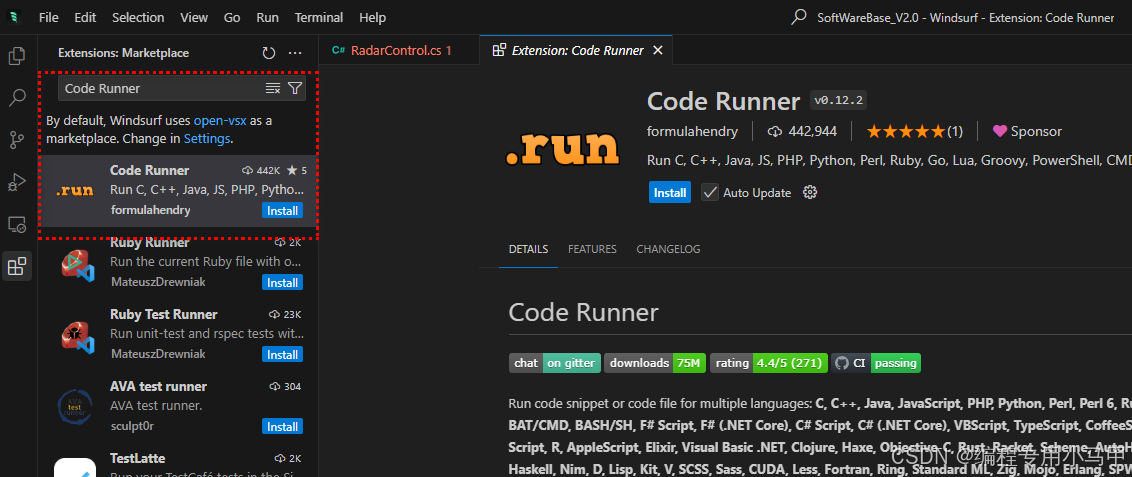The width and height of the screenshot is (1132, 477).
Task: Install the AVA test runner extension
Action: [x=282, y=427]
